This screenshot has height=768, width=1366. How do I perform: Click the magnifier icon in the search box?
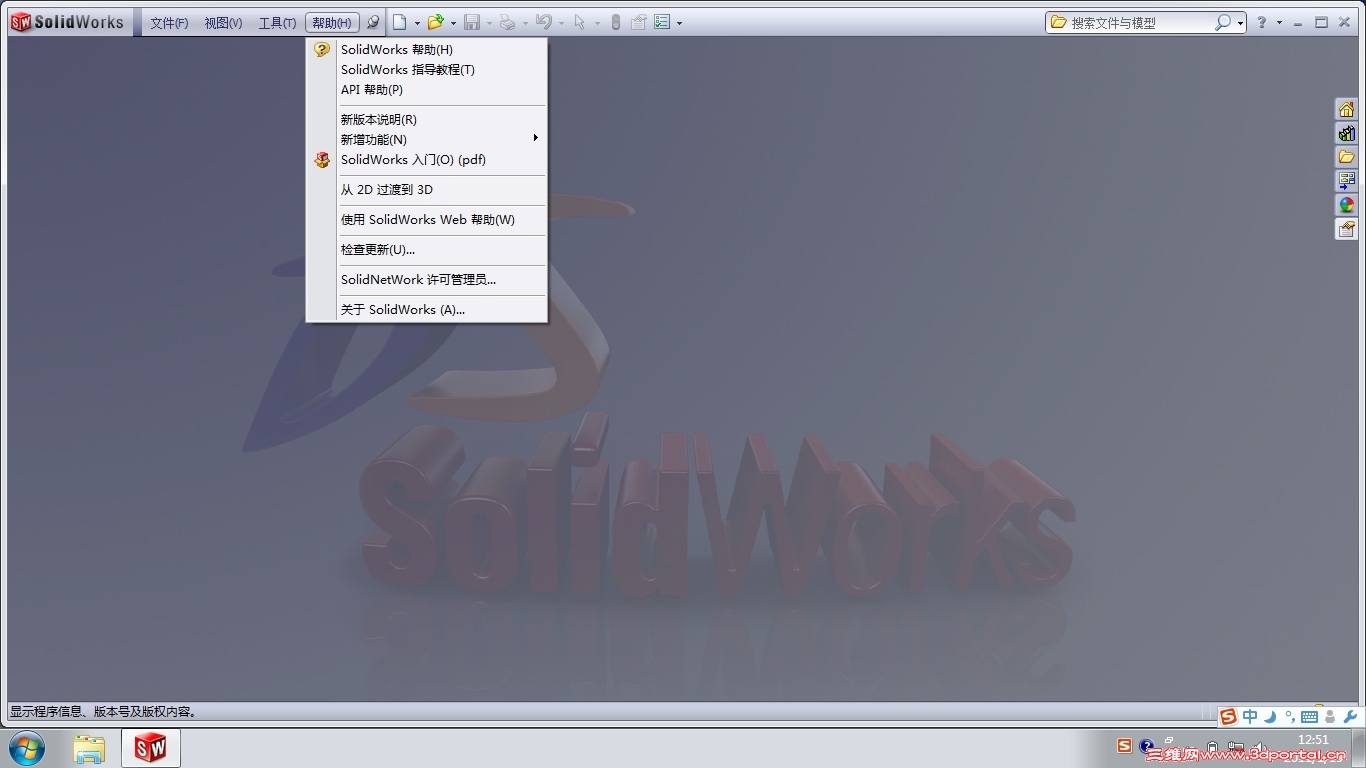(x=1223, y=22)
